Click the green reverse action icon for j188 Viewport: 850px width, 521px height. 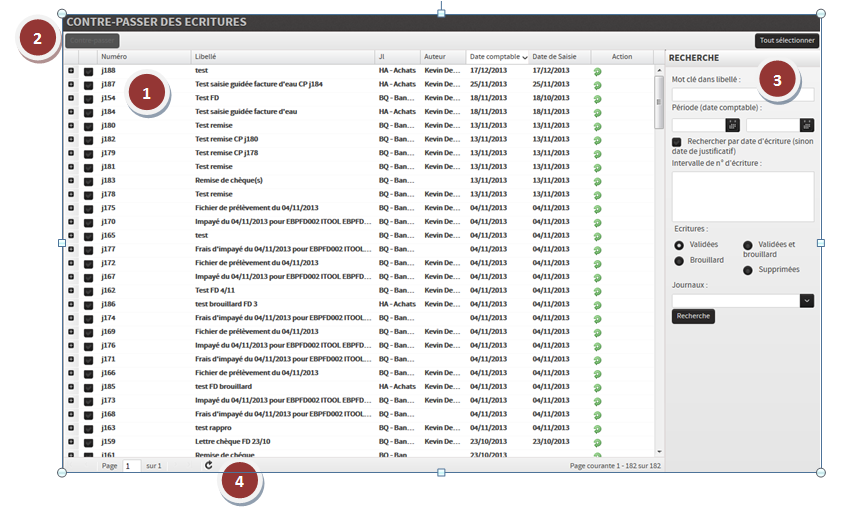(597, 72)
